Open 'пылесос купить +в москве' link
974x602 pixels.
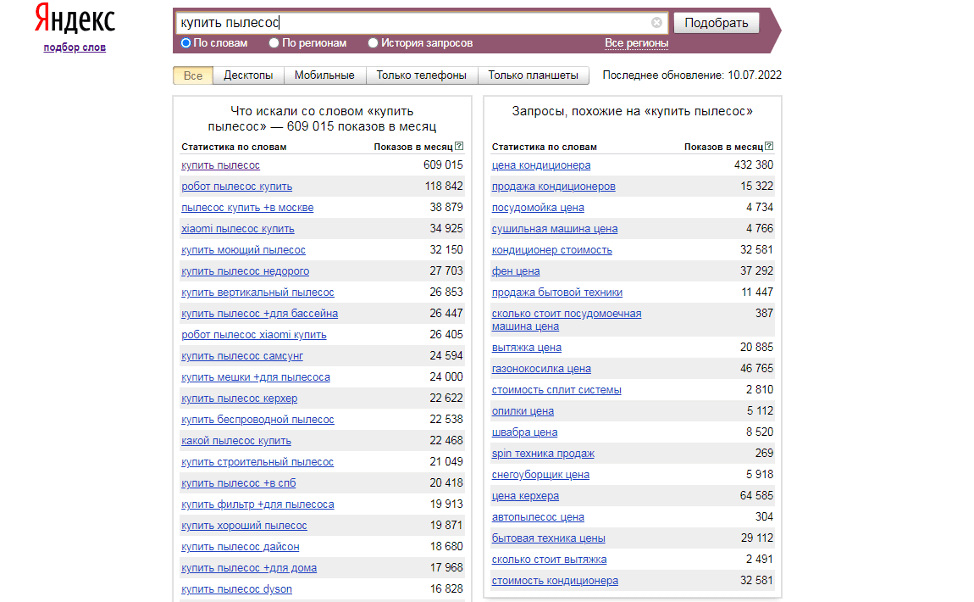247,208
